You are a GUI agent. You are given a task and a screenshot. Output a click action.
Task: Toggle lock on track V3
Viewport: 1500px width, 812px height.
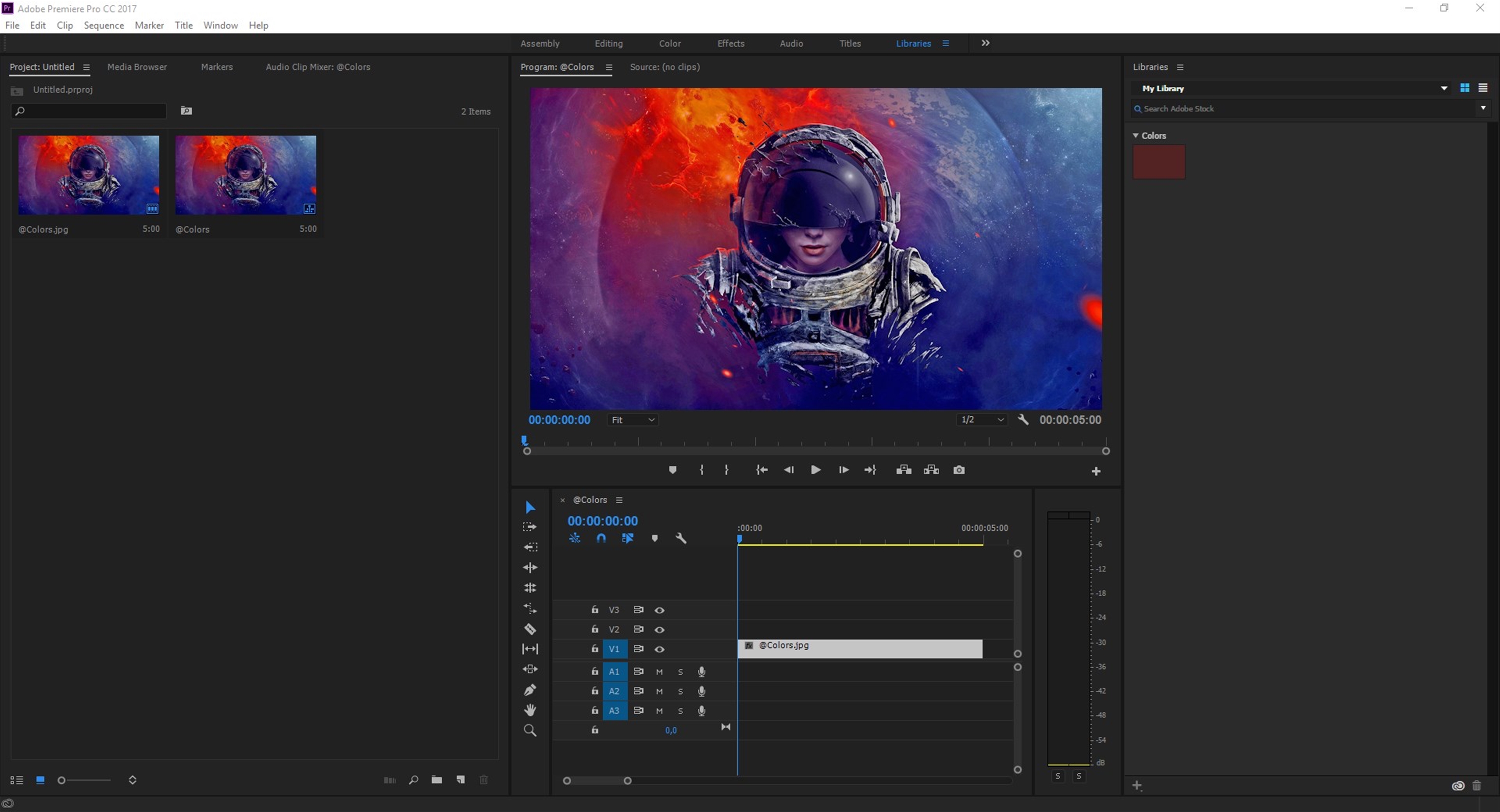click(x=594, y=610)
